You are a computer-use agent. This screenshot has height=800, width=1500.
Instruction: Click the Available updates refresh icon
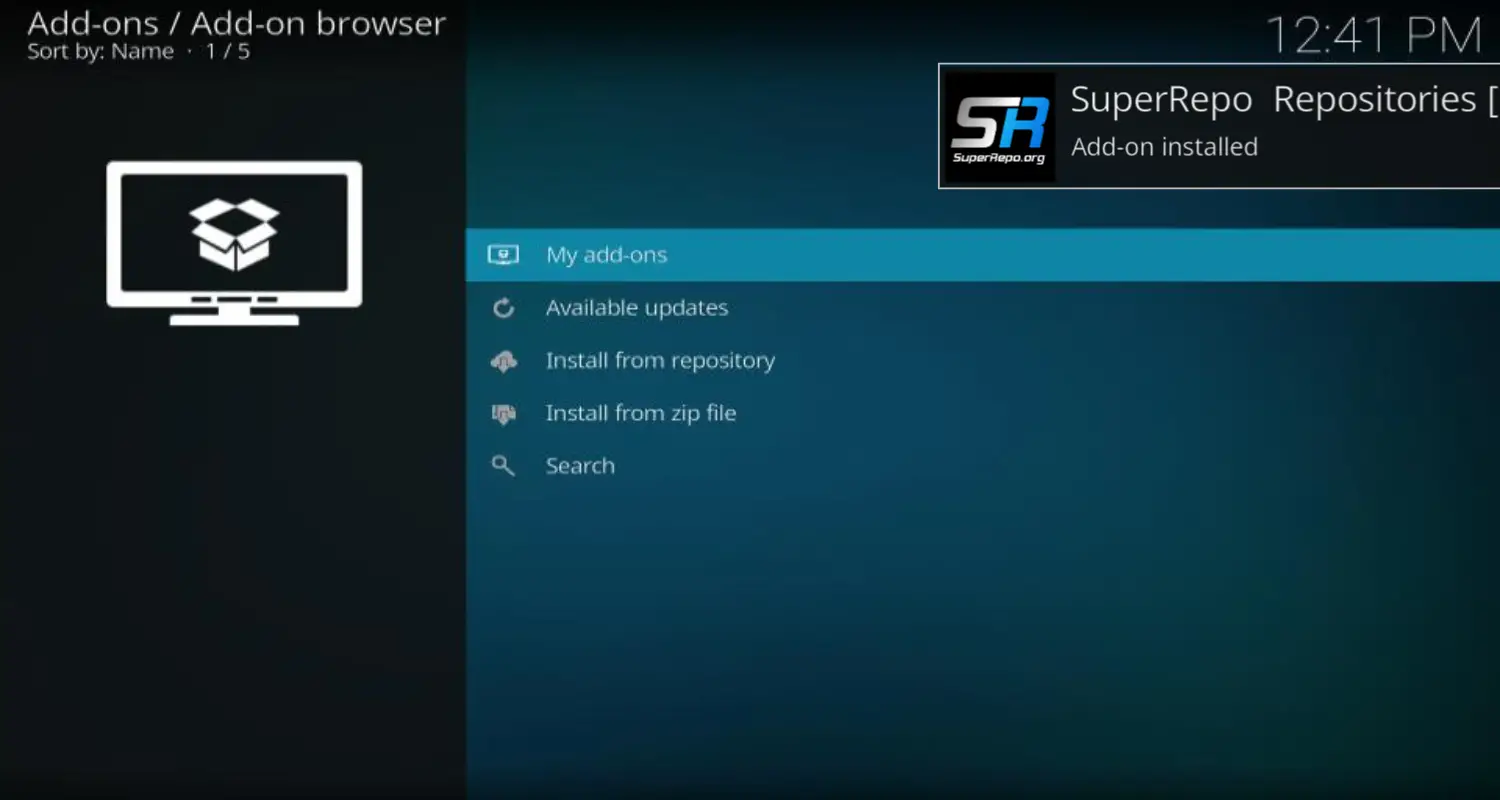click(x=503, y=308)
